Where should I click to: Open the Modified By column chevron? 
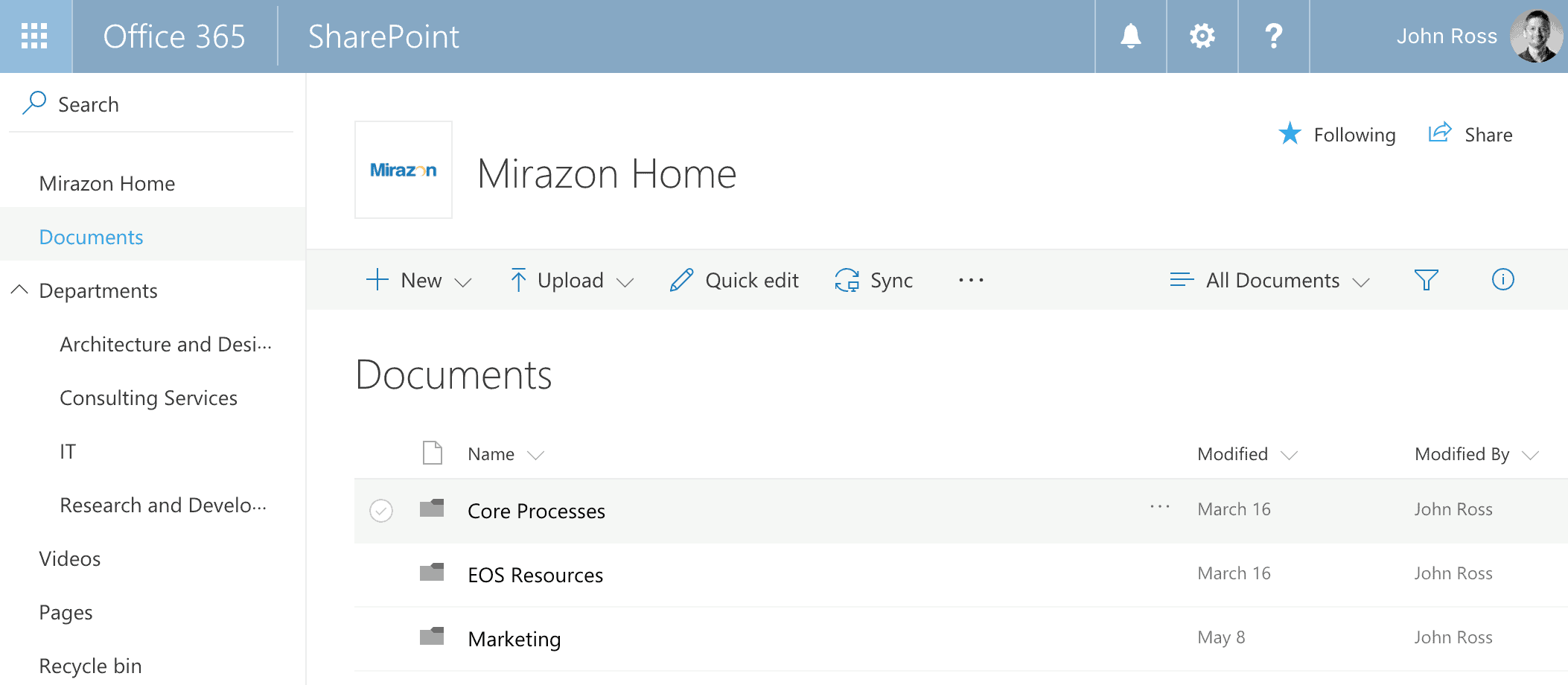pos(1530,455)
